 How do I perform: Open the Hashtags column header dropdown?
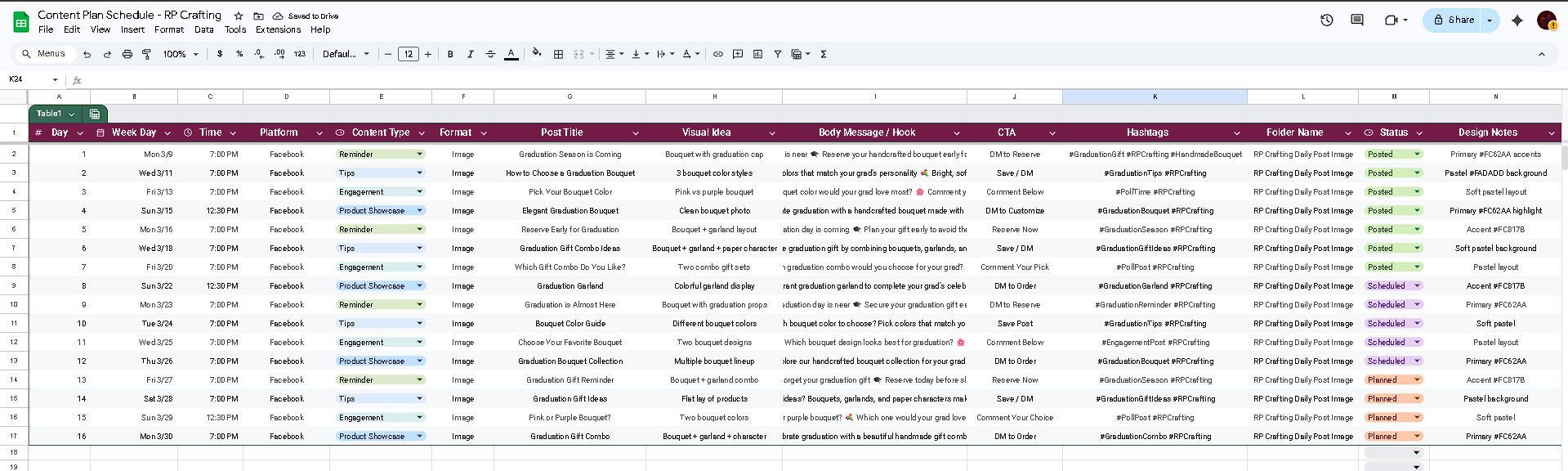tap(1237, 132)
